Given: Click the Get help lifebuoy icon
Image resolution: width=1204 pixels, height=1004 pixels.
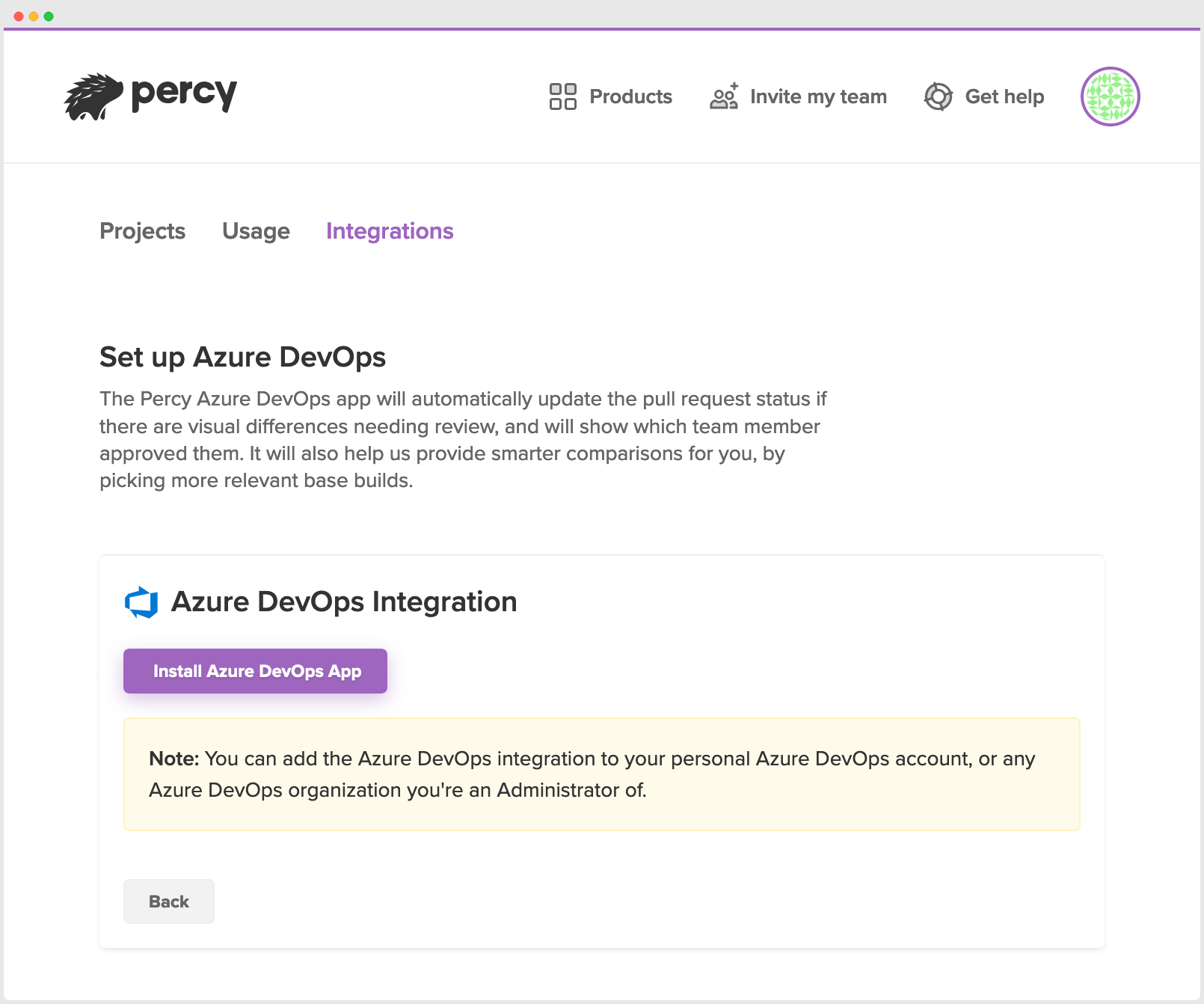Looking at the screenshot, I should tap(938, 97).
